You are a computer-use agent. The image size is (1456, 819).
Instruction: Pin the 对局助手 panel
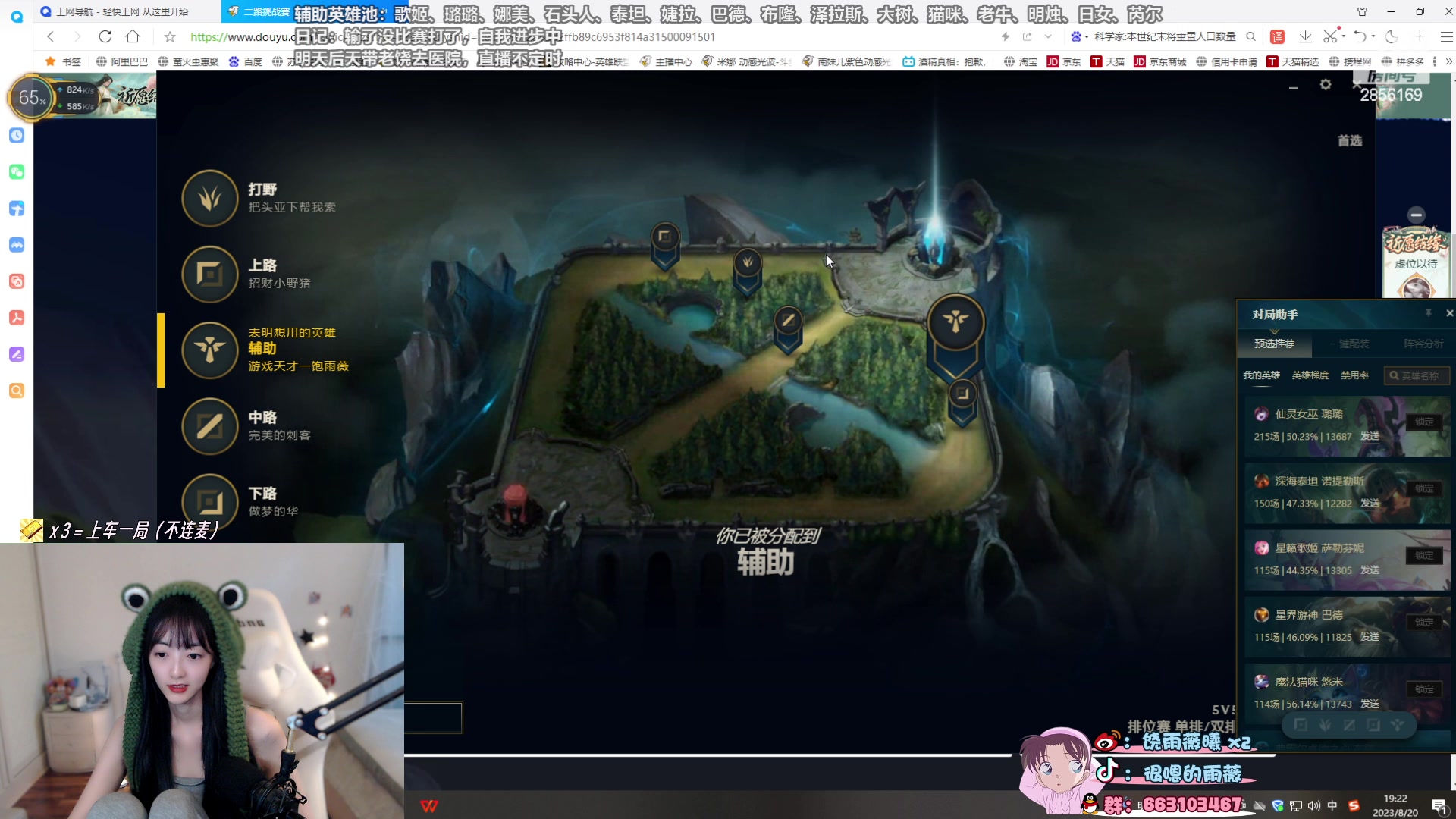click(x=1429, y=313)
